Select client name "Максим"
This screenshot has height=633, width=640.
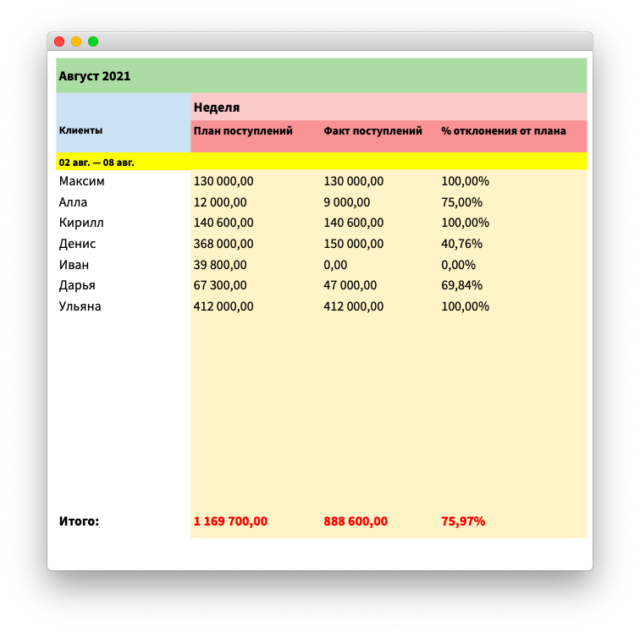click(x=81, y=181)
